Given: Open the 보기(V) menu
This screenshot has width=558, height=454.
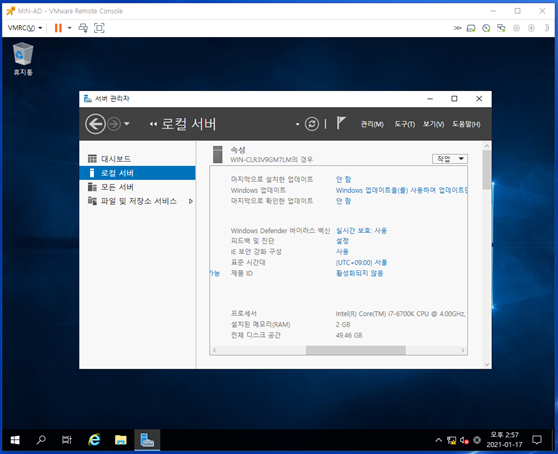Looking at the screenshot, I should (x=433, y=124).
